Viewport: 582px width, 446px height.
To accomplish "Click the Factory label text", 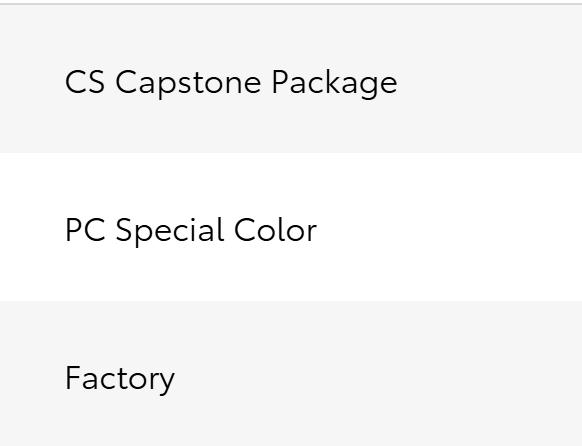I will 120,379.
